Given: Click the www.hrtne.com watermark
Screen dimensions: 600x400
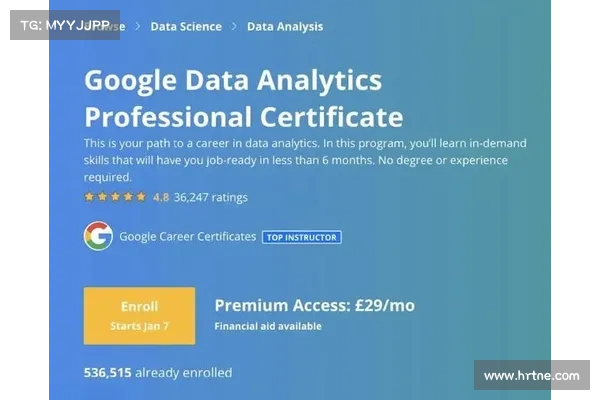Looking at the screenshot, I should [x=532, y=375].
